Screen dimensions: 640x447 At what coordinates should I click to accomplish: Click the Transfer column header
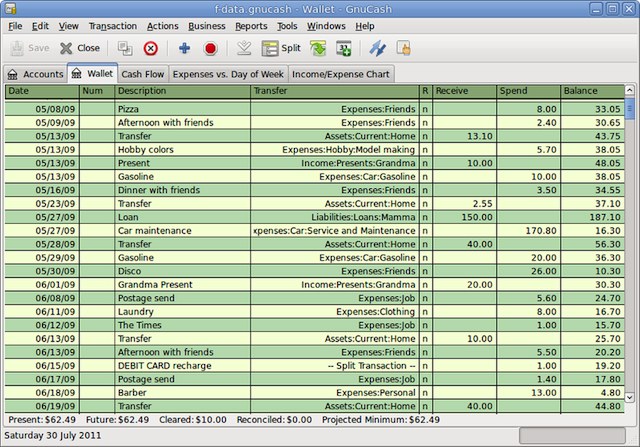(x=335, y=91)
